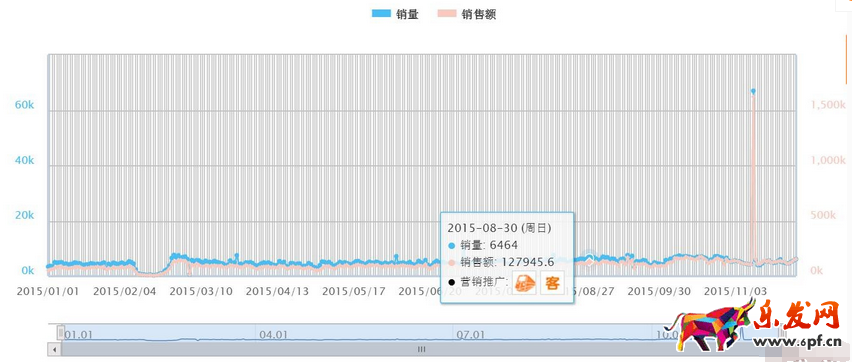
Task: Click 01.01 marker in the range navigator
Action: (x=78, y=334)
